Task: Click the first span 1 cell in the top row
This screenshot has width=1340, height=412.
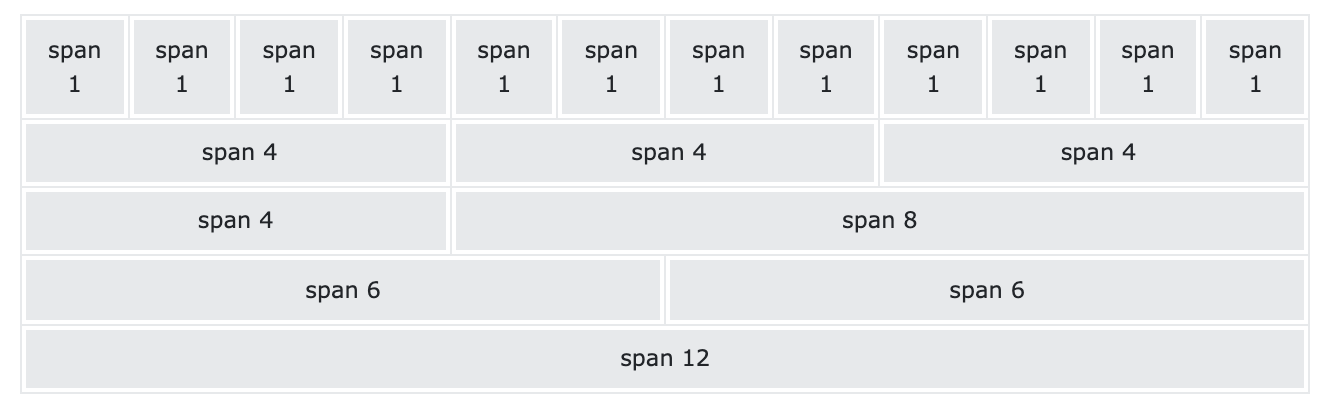Action: coord(74,67)
